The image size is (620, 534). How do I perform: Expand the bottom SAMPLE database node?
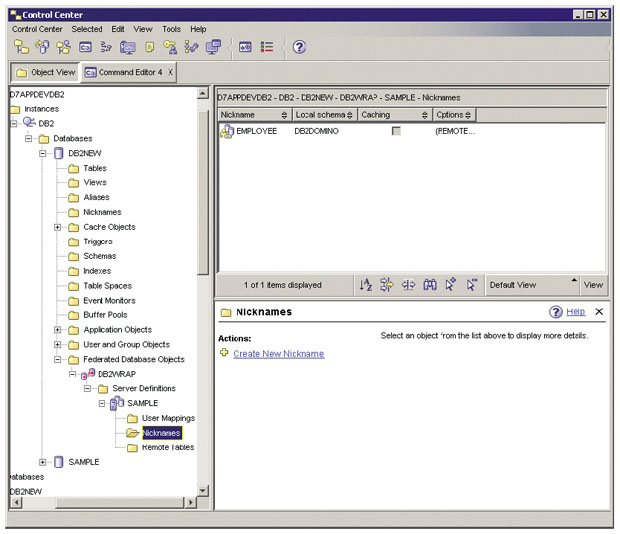[x=43, y=462]
